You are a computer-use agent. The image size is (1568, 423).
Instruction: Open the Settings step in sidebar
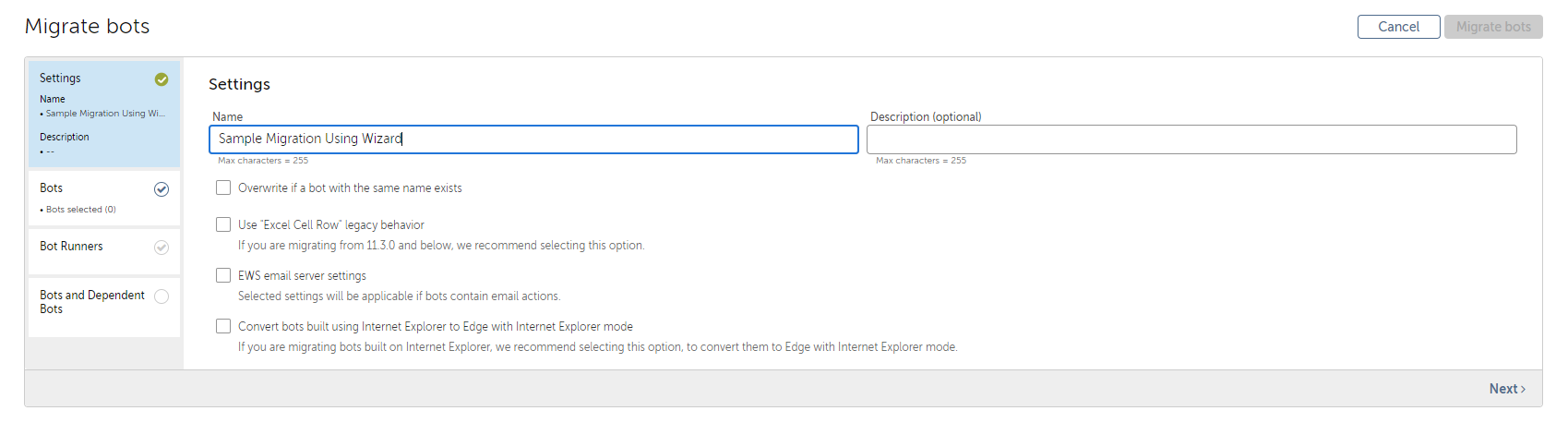click(x=104, y=114)
